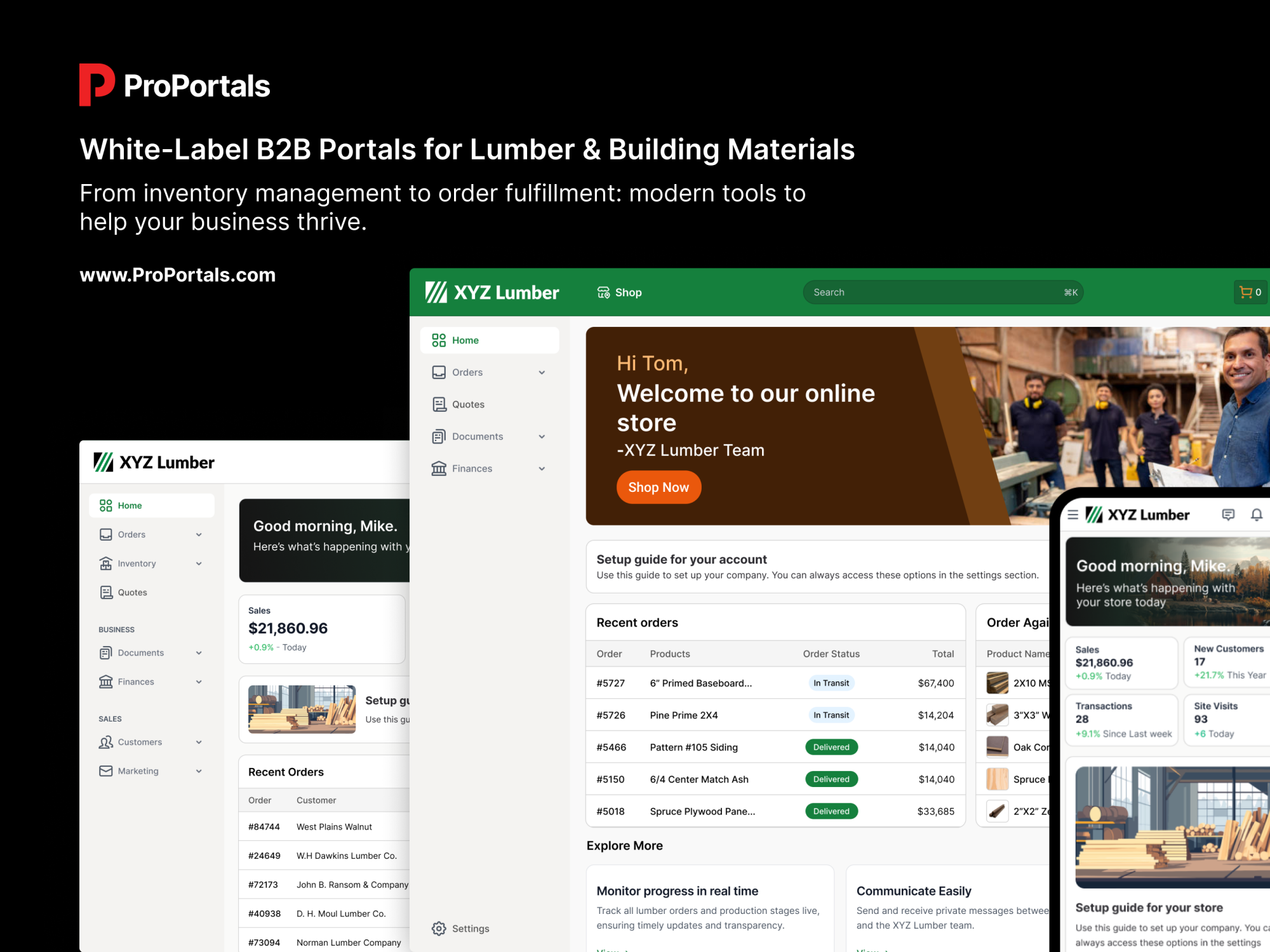
Task: Expand the Inventory chevron
Action: 199,564
